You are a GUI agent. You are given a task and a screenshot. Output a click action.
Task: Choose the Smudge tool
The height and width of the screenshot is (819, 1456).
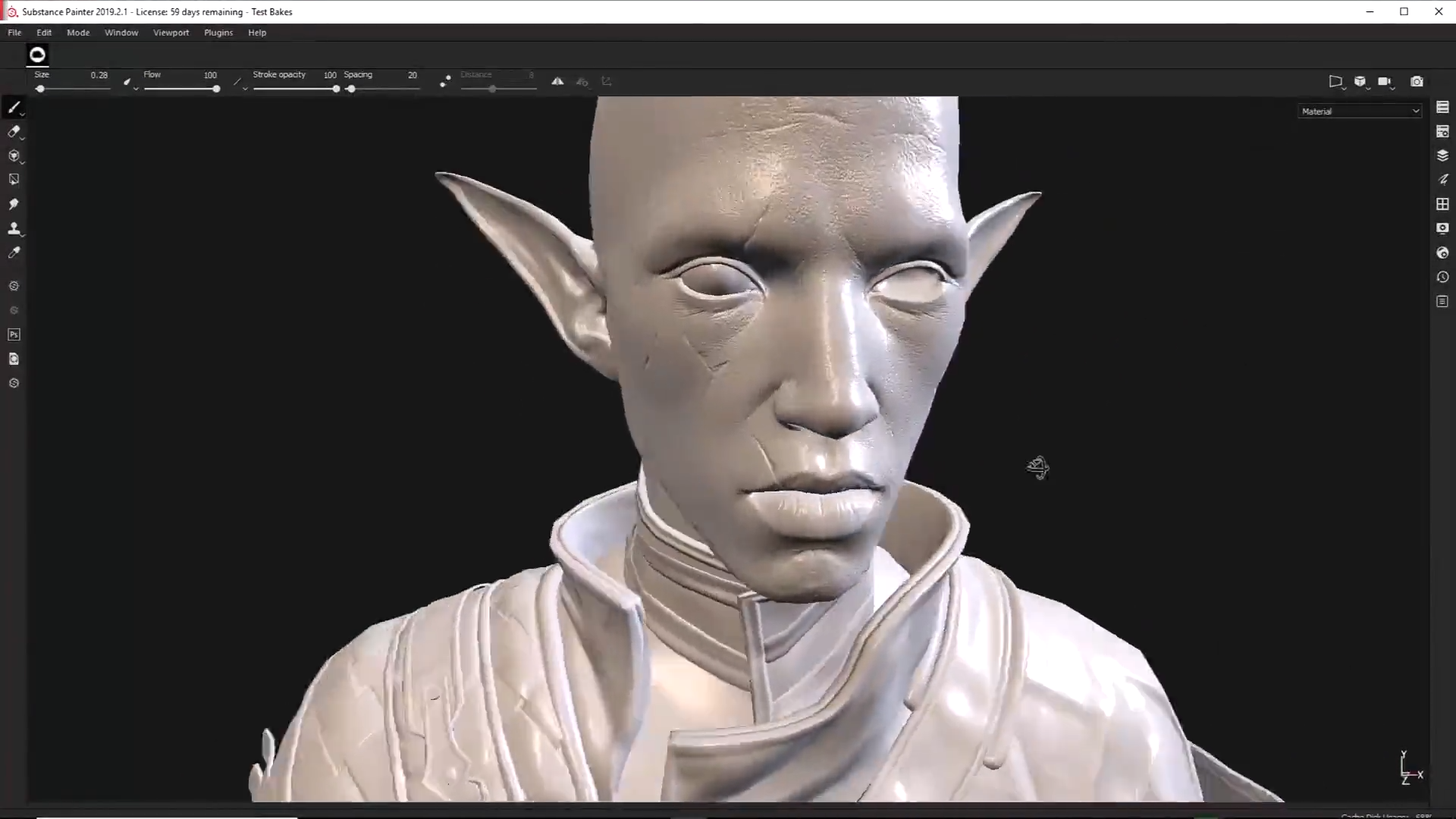(14, 204)
